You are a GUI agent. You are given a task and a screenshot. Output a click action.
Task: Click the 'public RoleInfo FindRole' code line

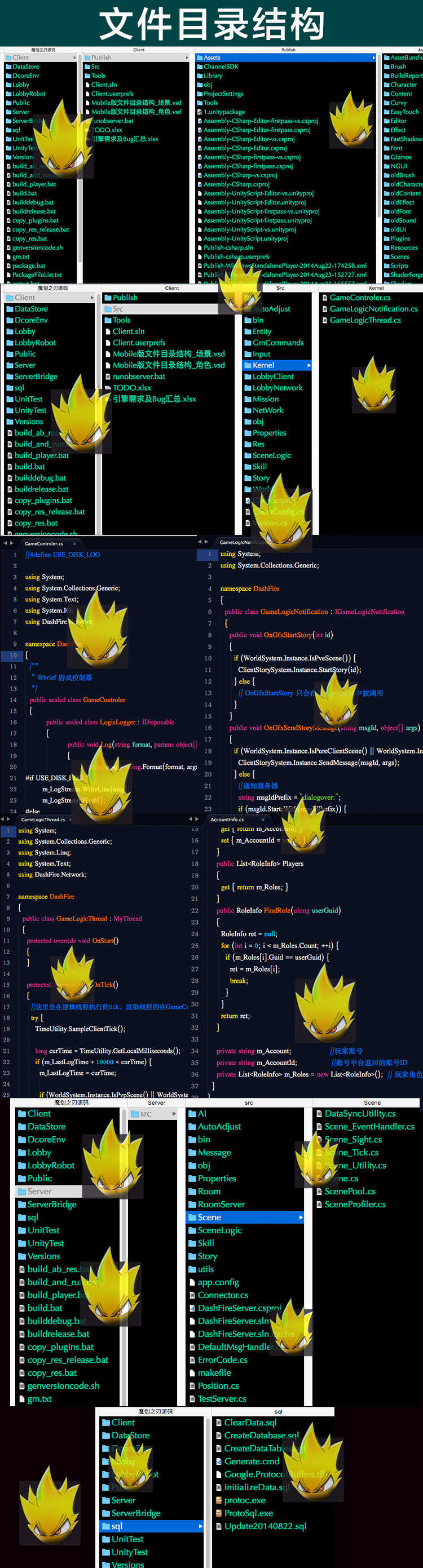pyautogui.click(x=279, y=911)
